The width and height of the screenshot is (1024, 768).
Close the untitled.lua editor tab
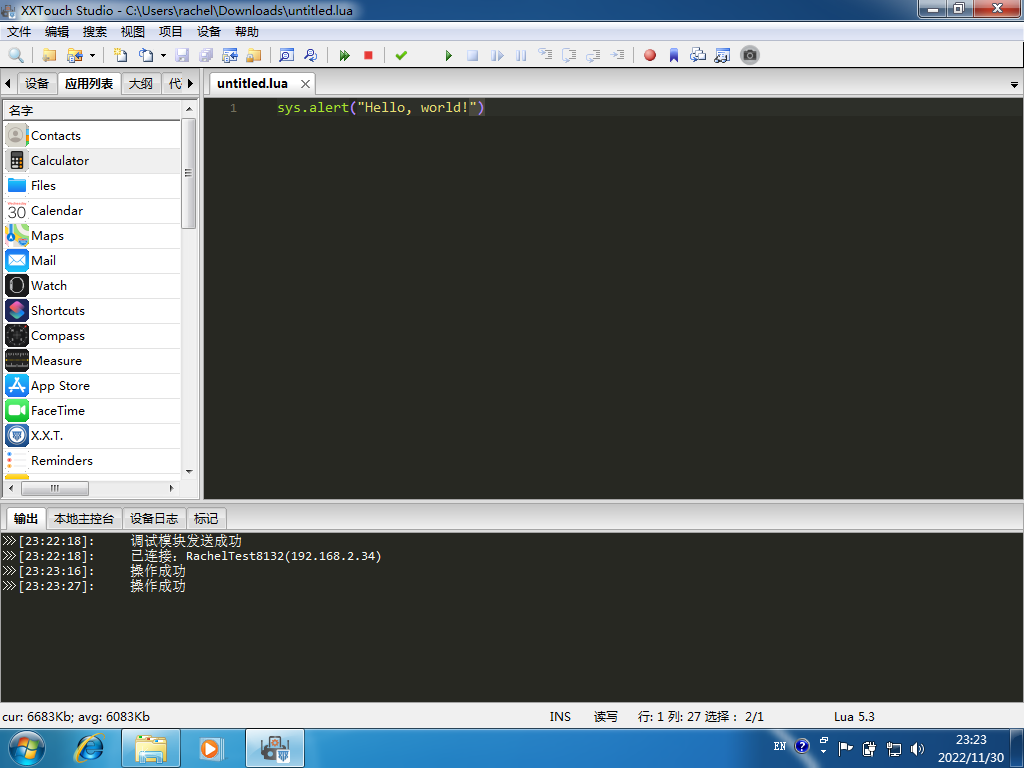click(305, 84)
